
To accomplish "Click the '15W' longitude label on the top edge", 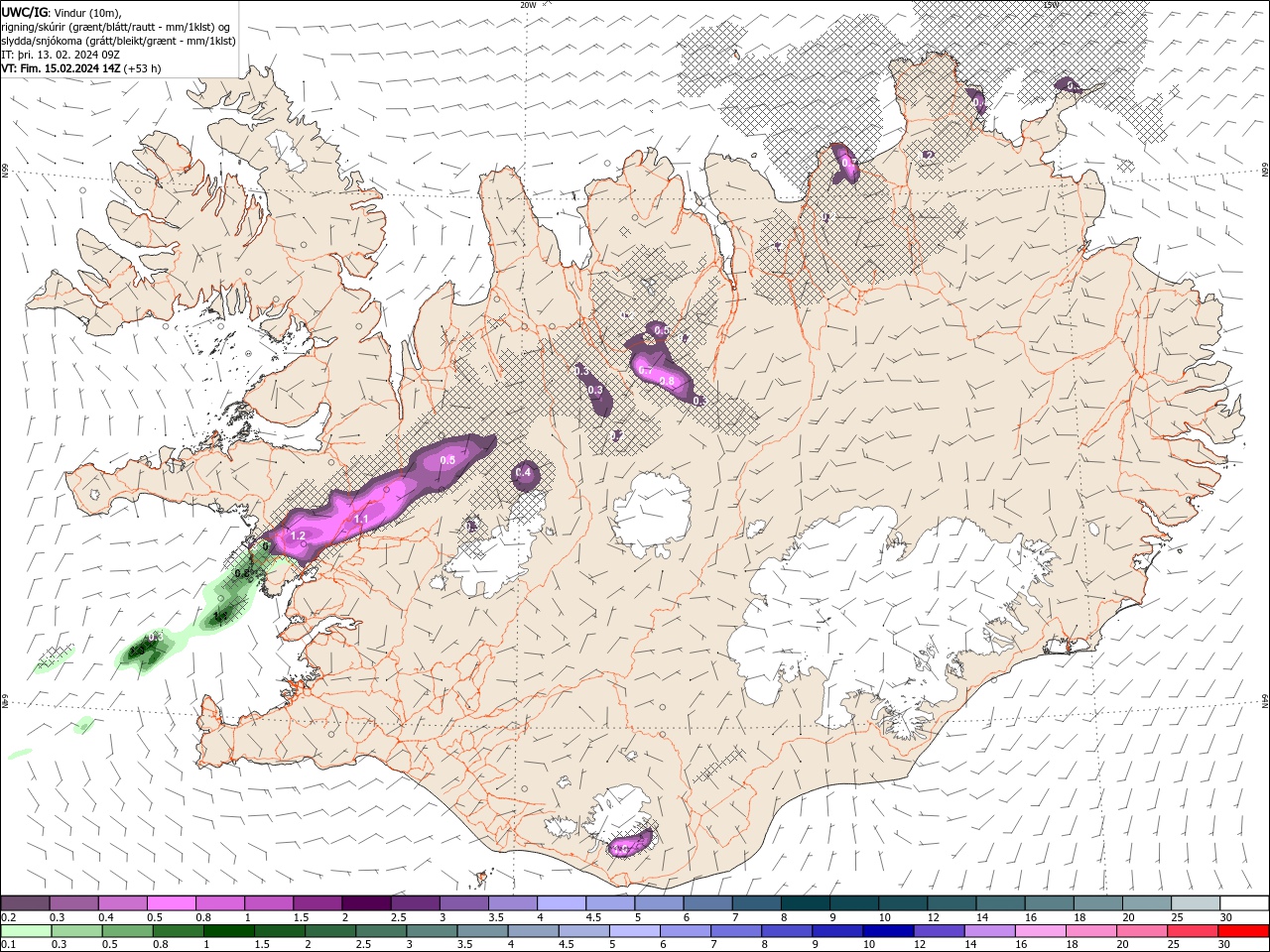I will pos(1051,5).
